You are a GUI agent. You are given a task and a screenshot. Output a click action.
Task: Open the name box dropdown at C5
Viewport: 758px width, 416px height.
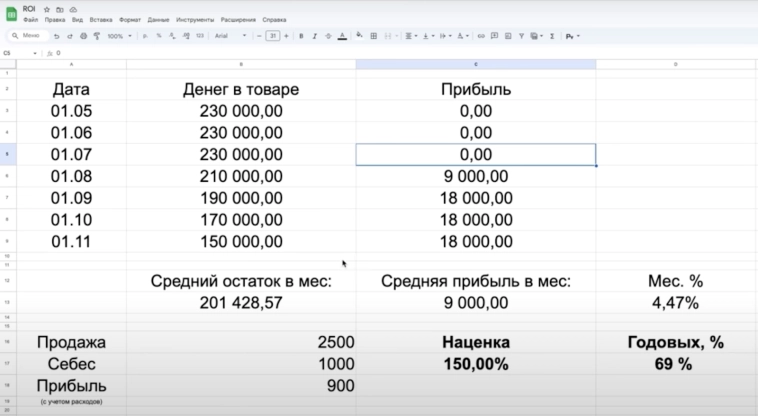click(35, 53)
